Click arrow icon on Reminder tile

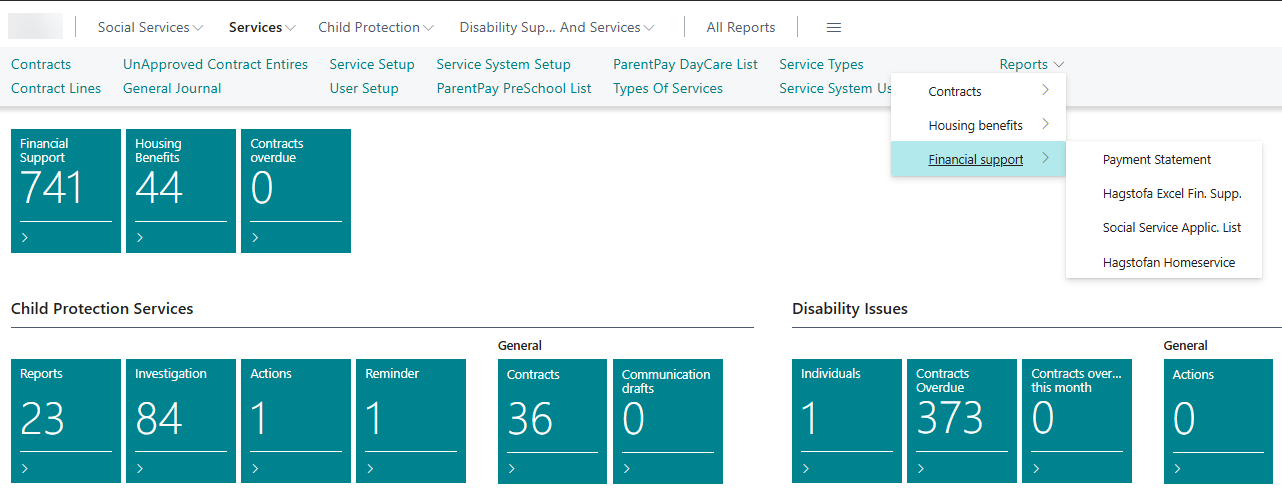click(x=370, y=468)
